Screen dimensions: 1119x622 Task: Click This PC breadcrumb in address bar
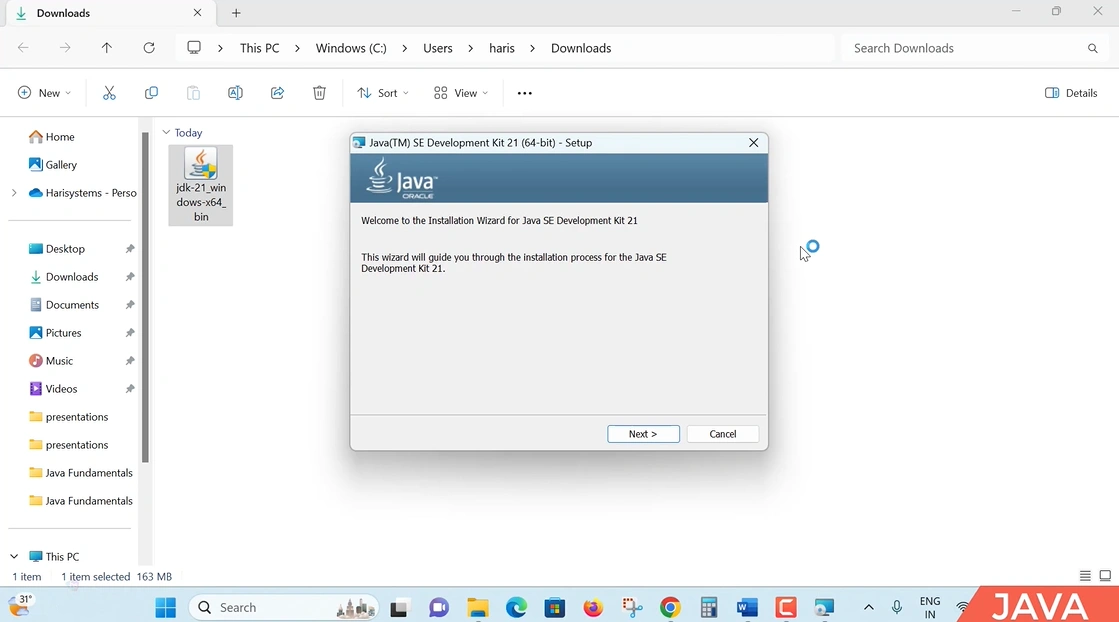[260, 49]
